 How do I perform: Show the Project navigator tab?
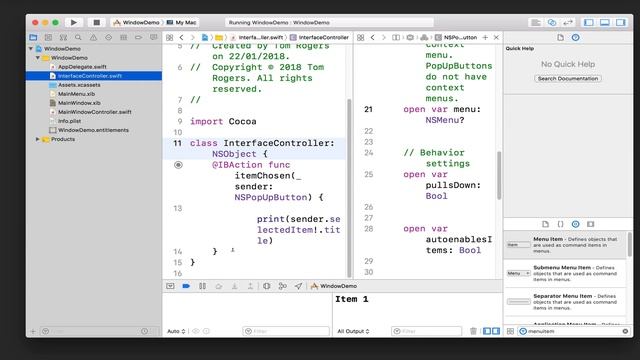pyautogui.click(x=33, y=38)
